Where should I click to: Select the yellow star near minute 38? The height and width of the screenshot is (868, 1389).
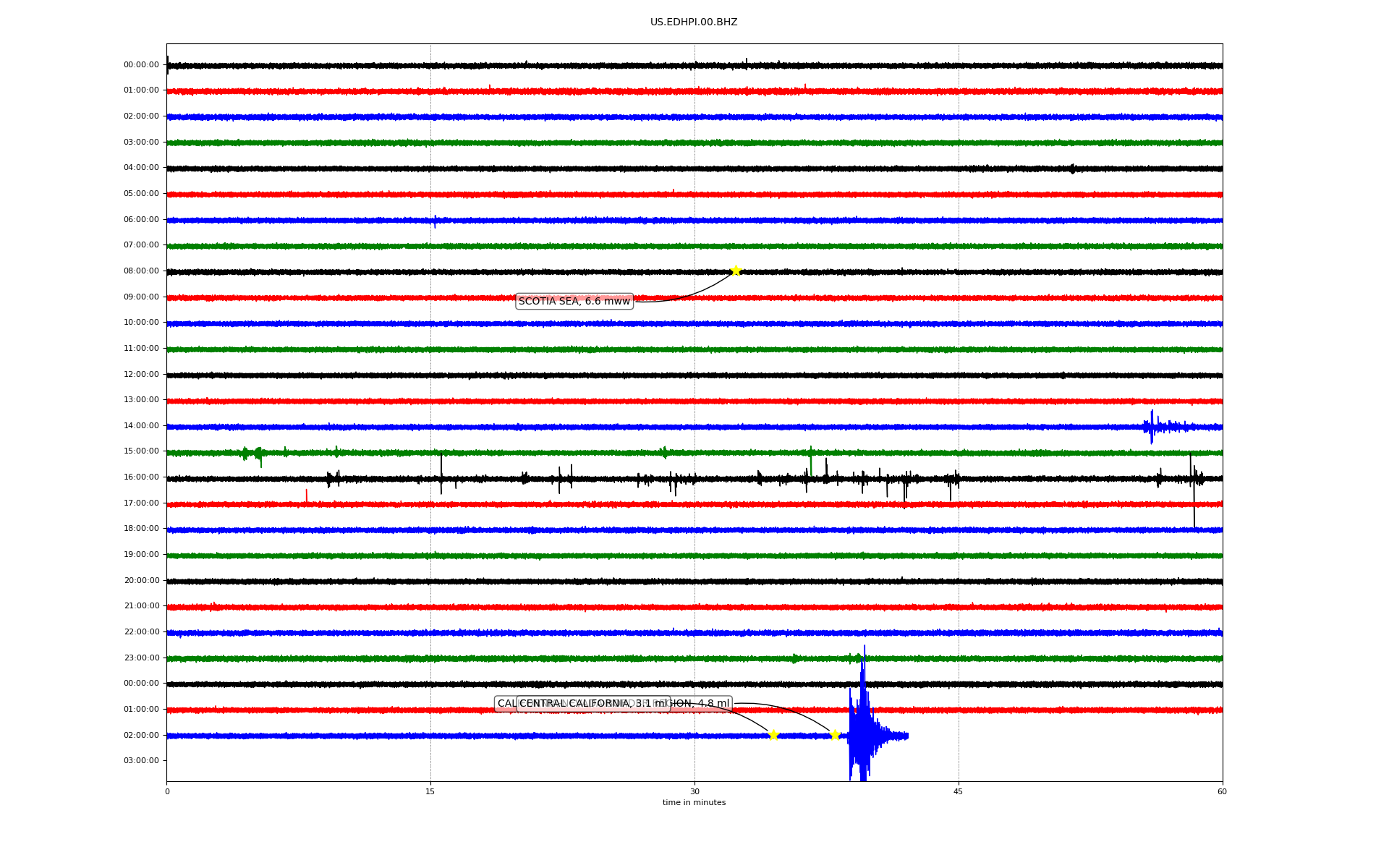point(835,736)
